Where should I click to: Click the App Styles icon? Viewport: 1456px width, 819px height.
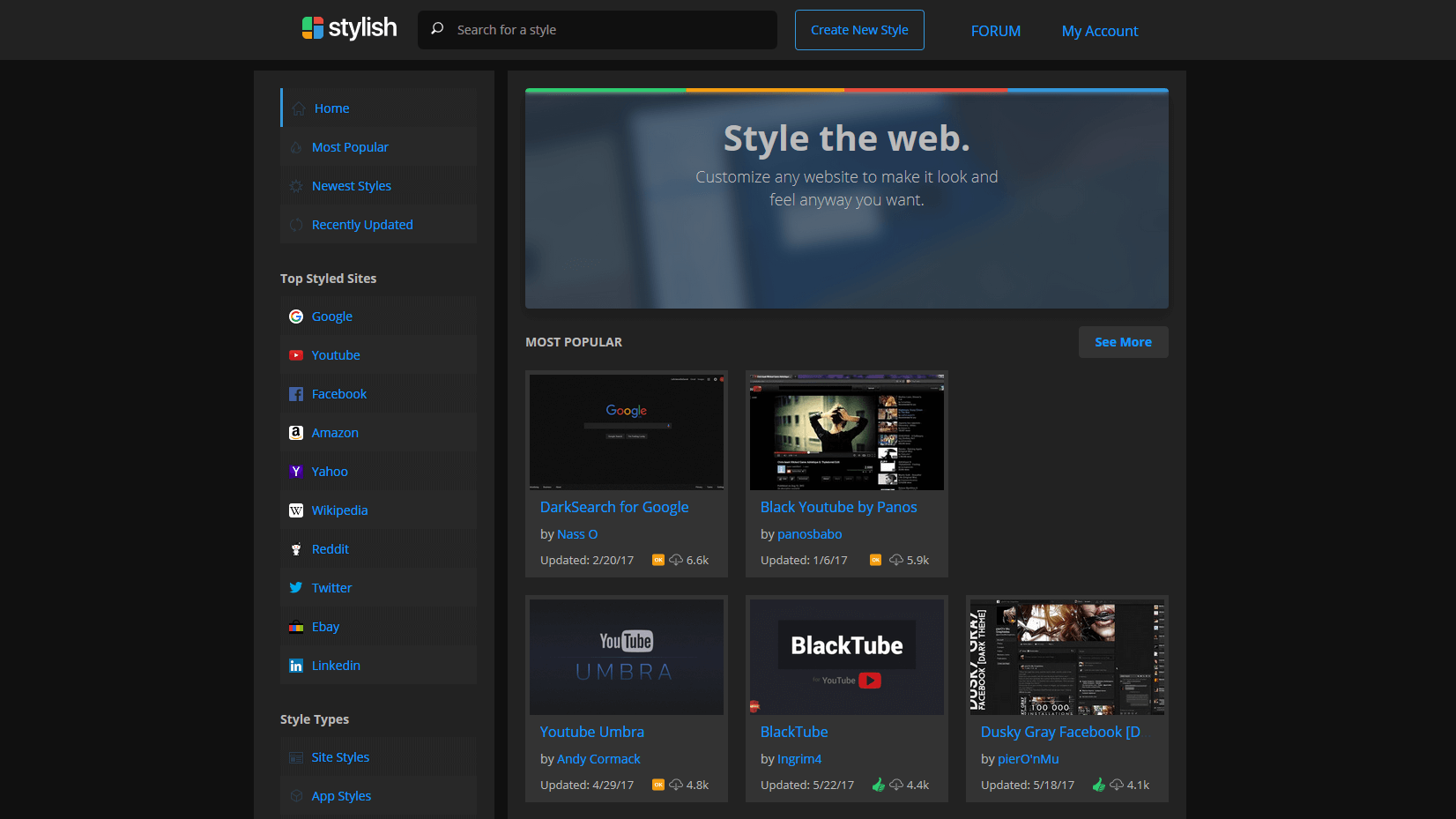296,796
